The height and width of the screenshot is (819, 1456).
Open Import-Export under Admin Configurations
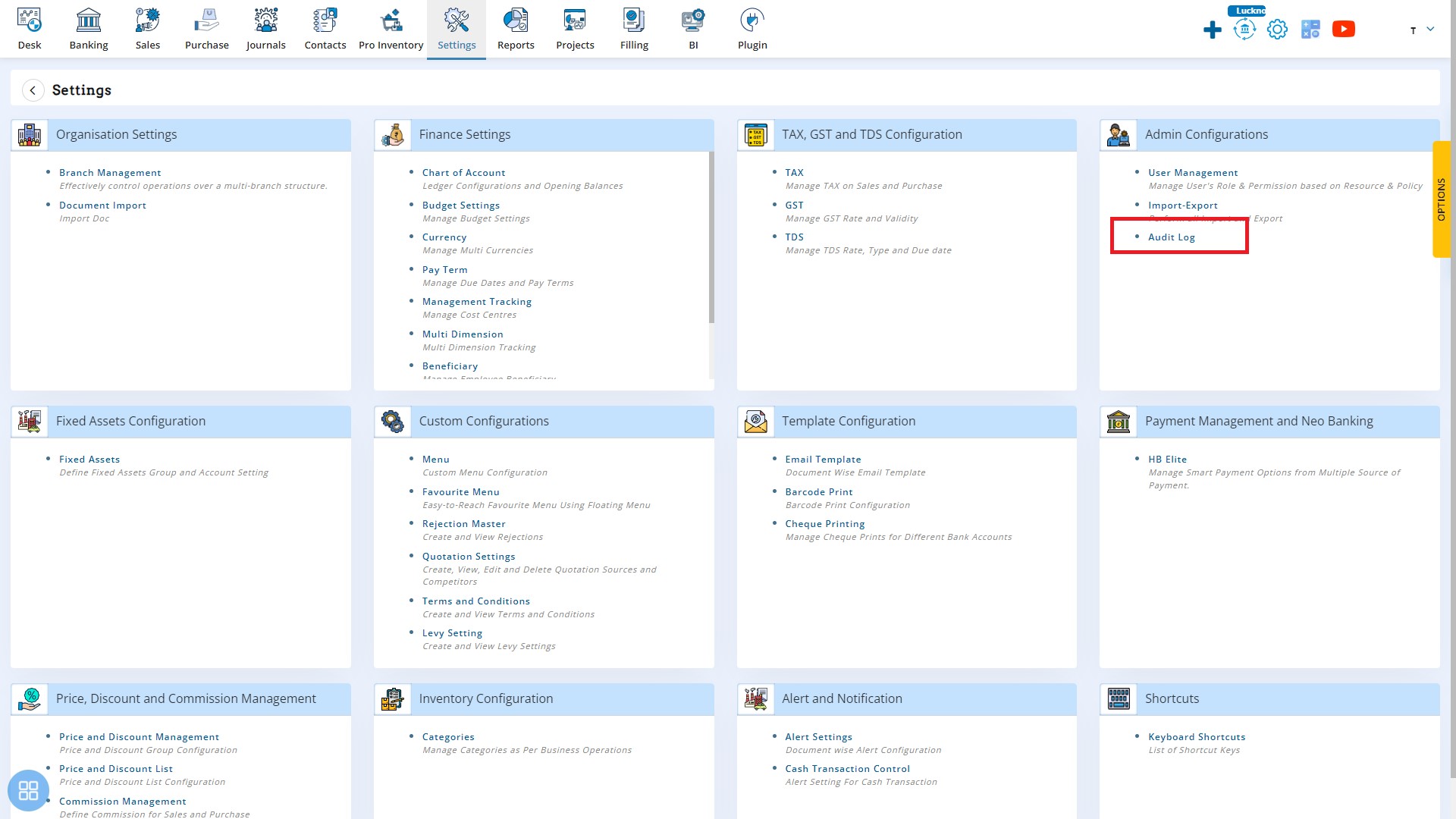[x=1184, y=204]
